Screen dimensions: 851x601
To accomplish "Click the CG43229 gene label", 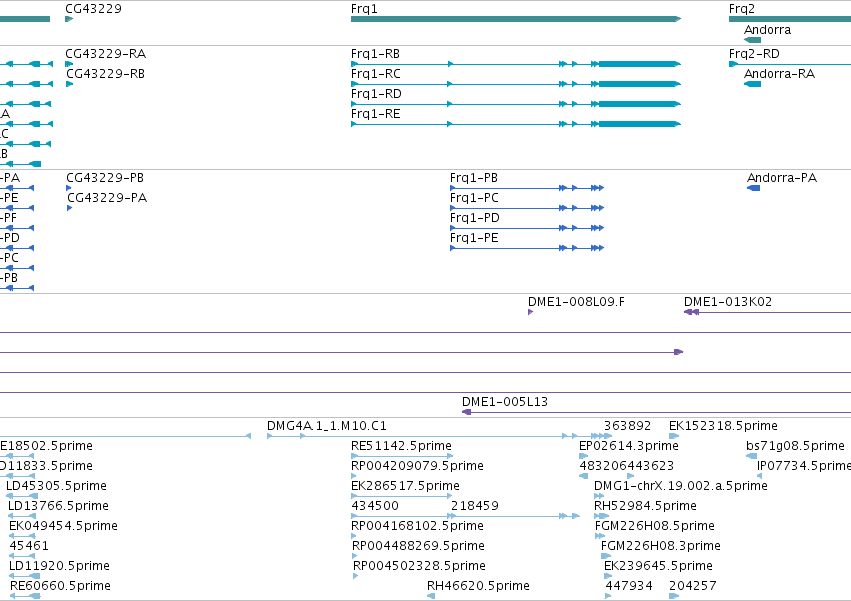I will 93,9.
